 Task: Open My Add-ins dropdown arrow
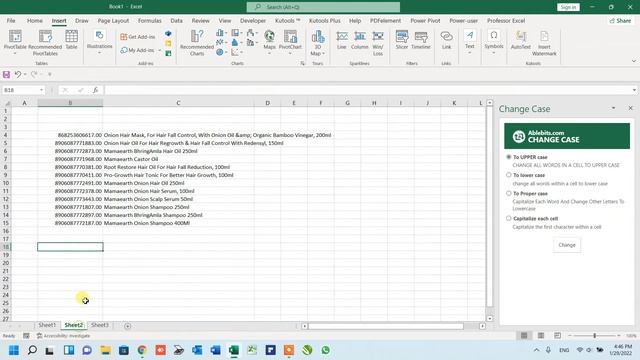click(x=160, y=50)
